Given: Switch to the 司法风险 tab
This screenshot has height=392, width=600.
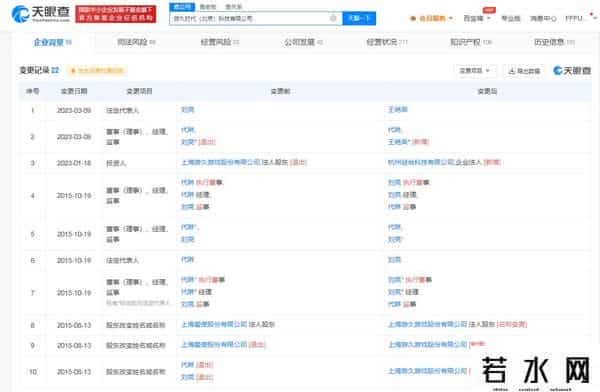Looking at the screenshot, I should pyautogui.click(x=136, y=42).
